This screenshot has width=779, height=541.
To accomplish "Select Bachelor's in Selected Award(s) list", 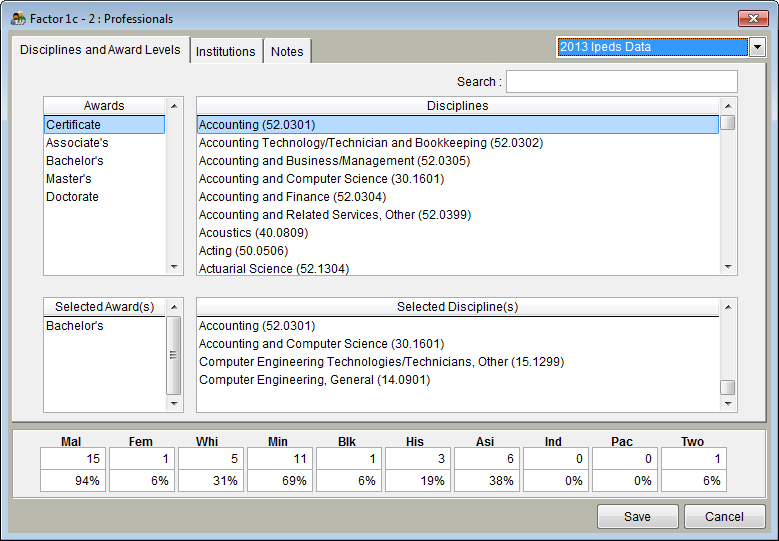I will tap(104, 326).
